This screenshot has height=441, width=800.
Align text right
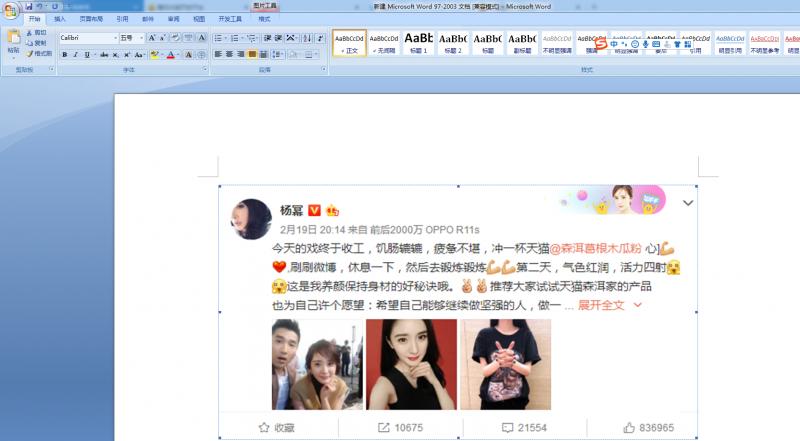click(x=241, y=54)
